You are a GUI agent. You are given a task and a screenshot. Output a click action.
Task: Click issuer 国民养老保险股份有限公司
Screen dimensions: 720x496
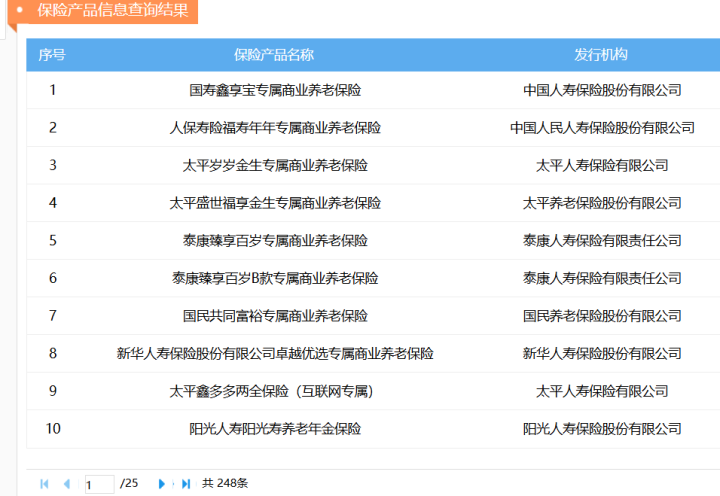tap(602, 316)
